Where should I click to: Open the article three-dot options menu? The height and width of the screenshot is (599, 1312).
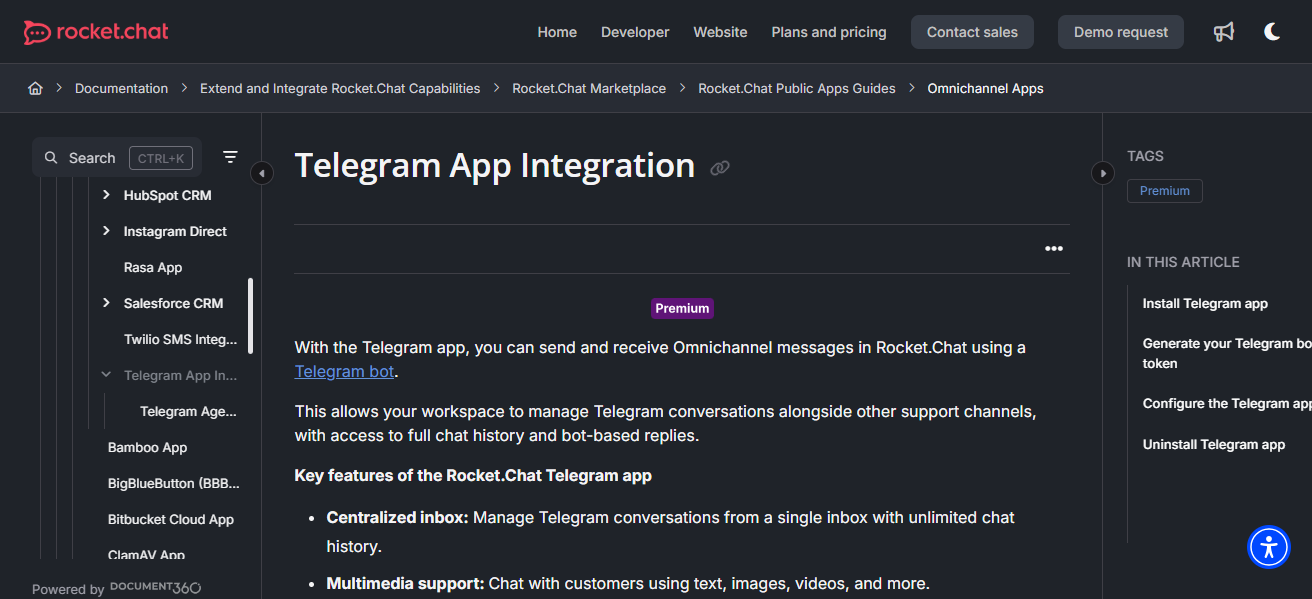1054,249
